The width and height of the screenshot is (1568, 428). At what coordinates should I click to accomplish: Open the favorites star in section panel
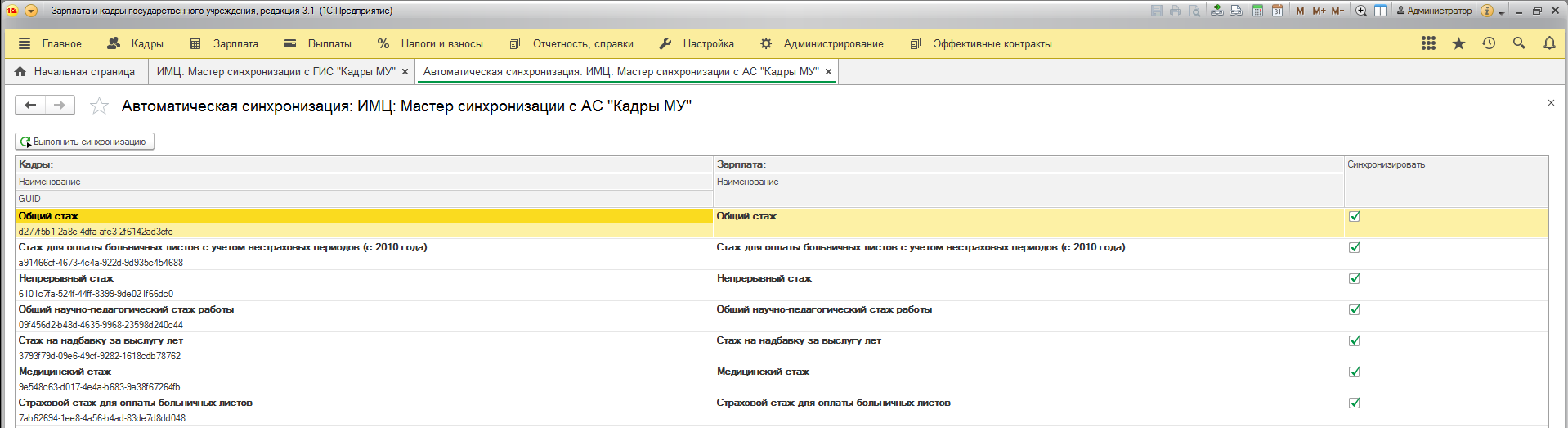[x=1458, y=43]
